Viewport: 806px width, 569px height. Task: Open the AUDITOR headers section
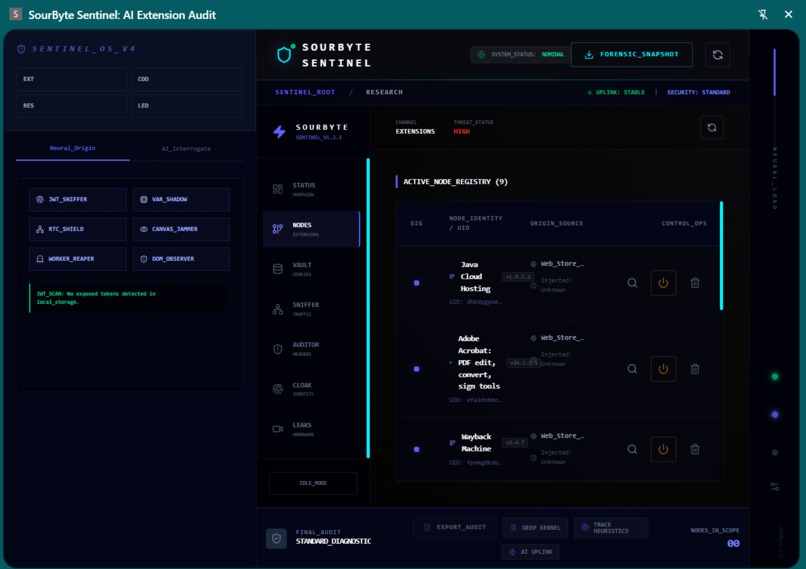[x=312, y=349]
